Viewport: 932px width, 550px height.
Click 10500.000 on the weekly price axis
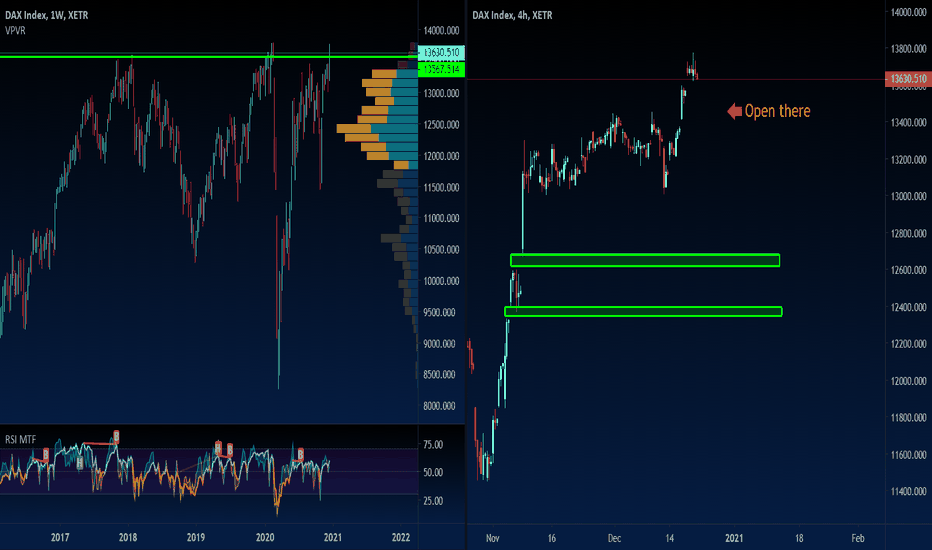point(441,250)
